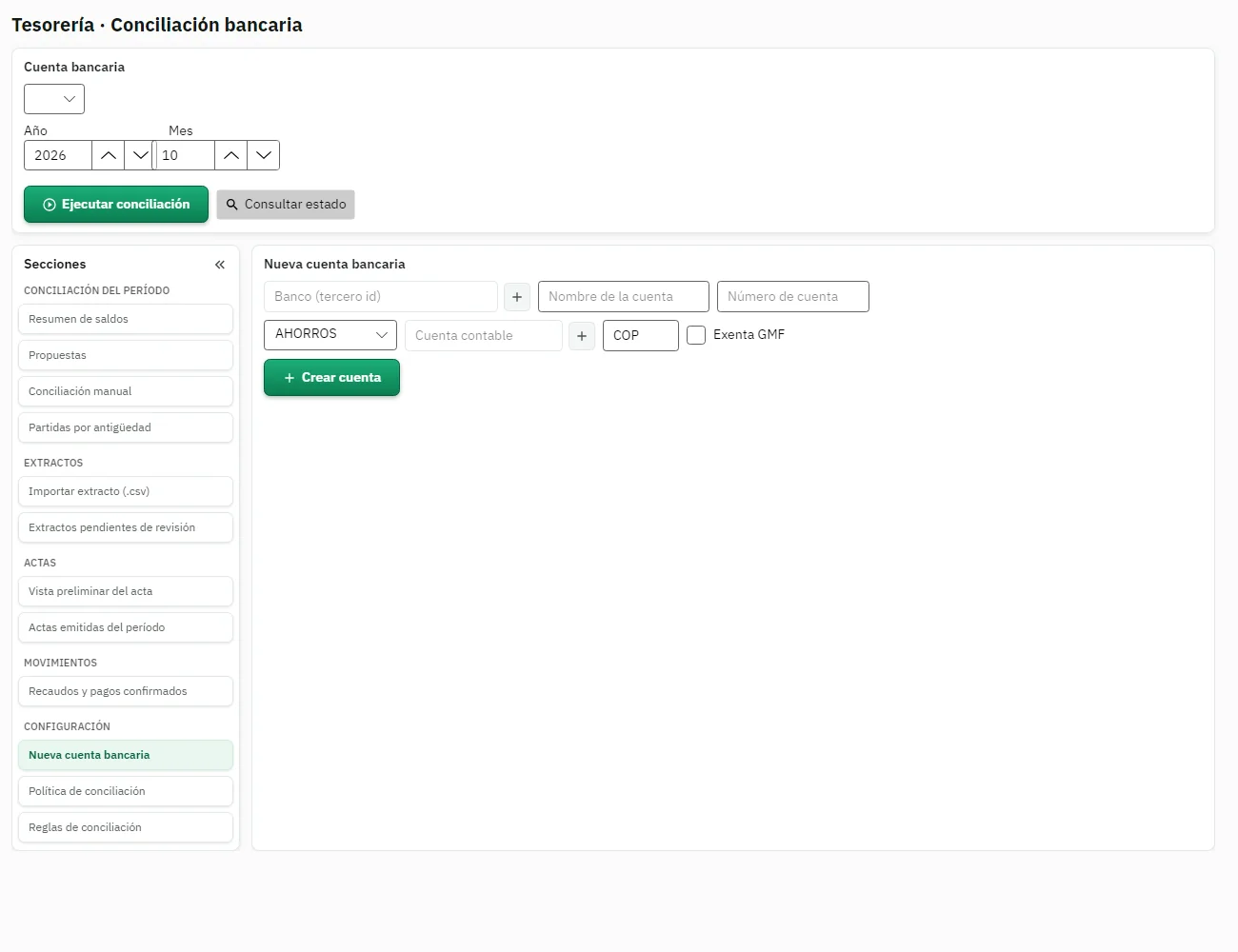
Task: Open the Cuenta bancaria dropdown
Action: click(x=54, y=99)
